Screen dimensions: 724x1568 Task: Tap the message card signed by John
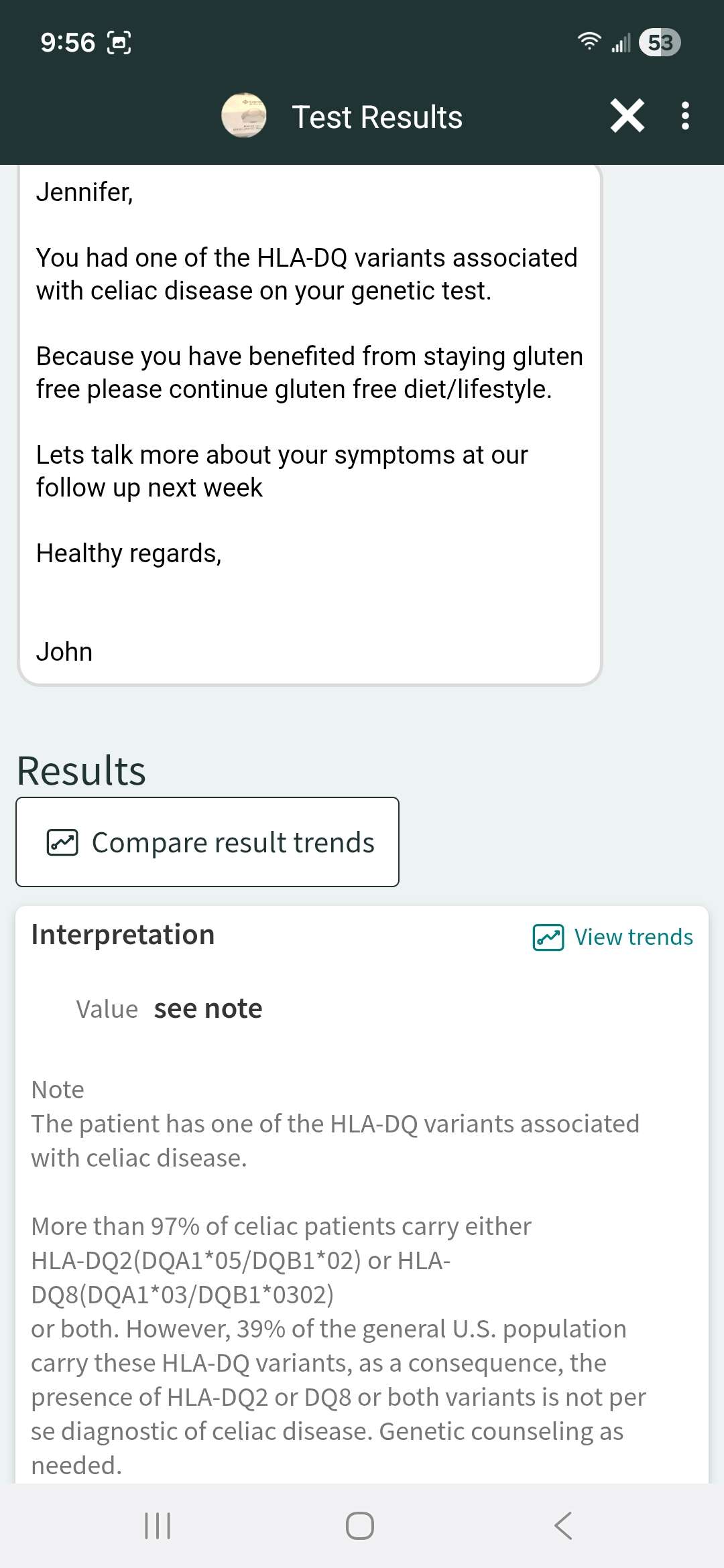tap(310, 422)
